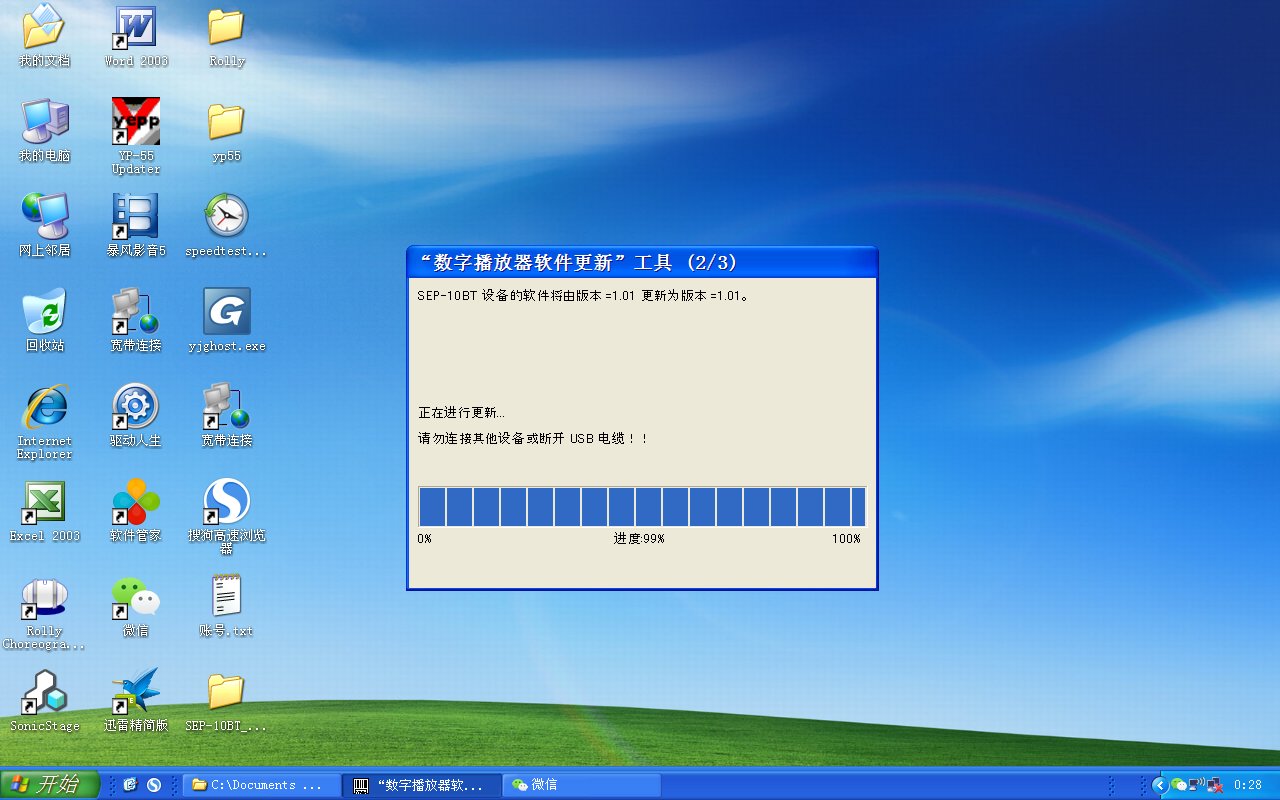1280x800 pixels.
Task: Launch Sogou browser from the quick launch bar
Action: coord(154,785)
